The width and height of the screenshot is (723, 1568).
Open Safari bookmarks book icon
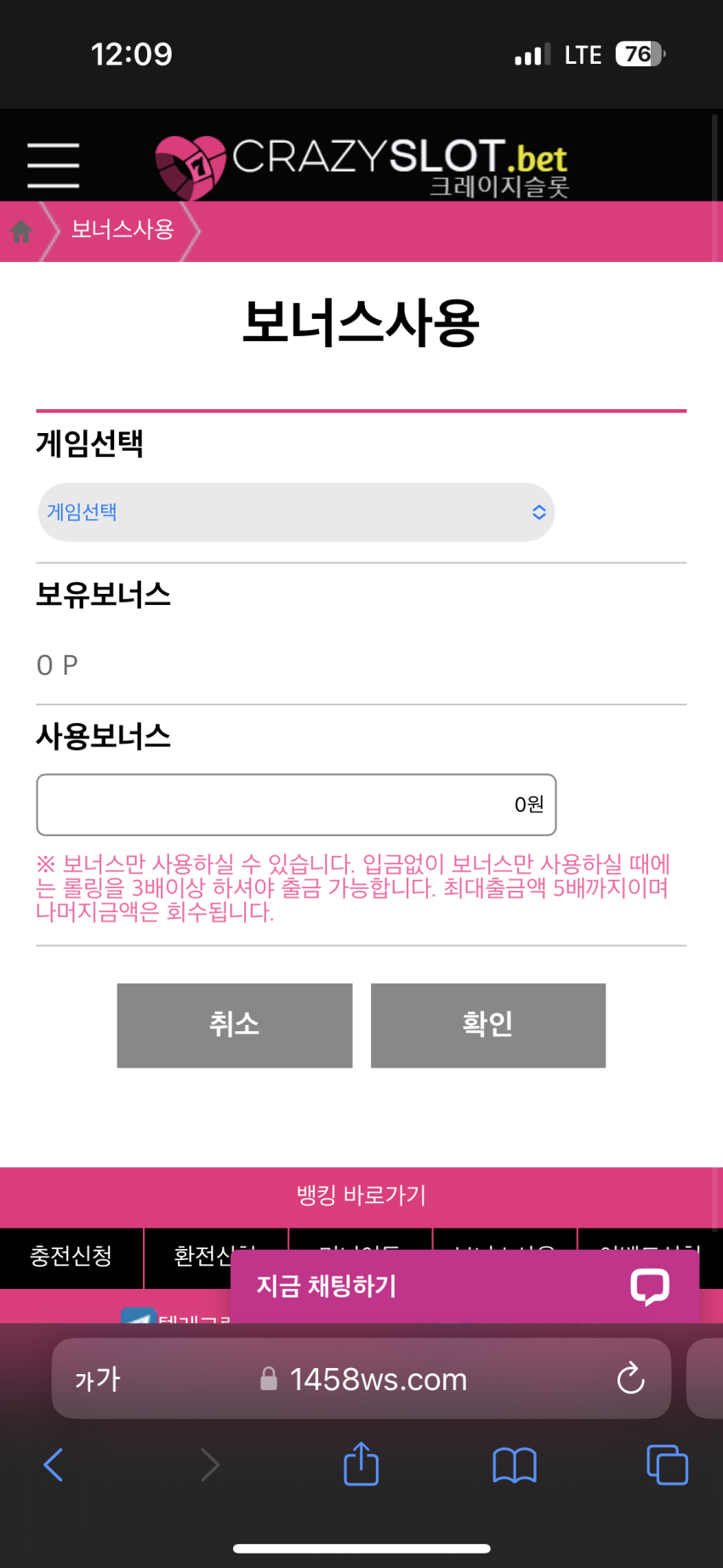[x=514, y=1465]
